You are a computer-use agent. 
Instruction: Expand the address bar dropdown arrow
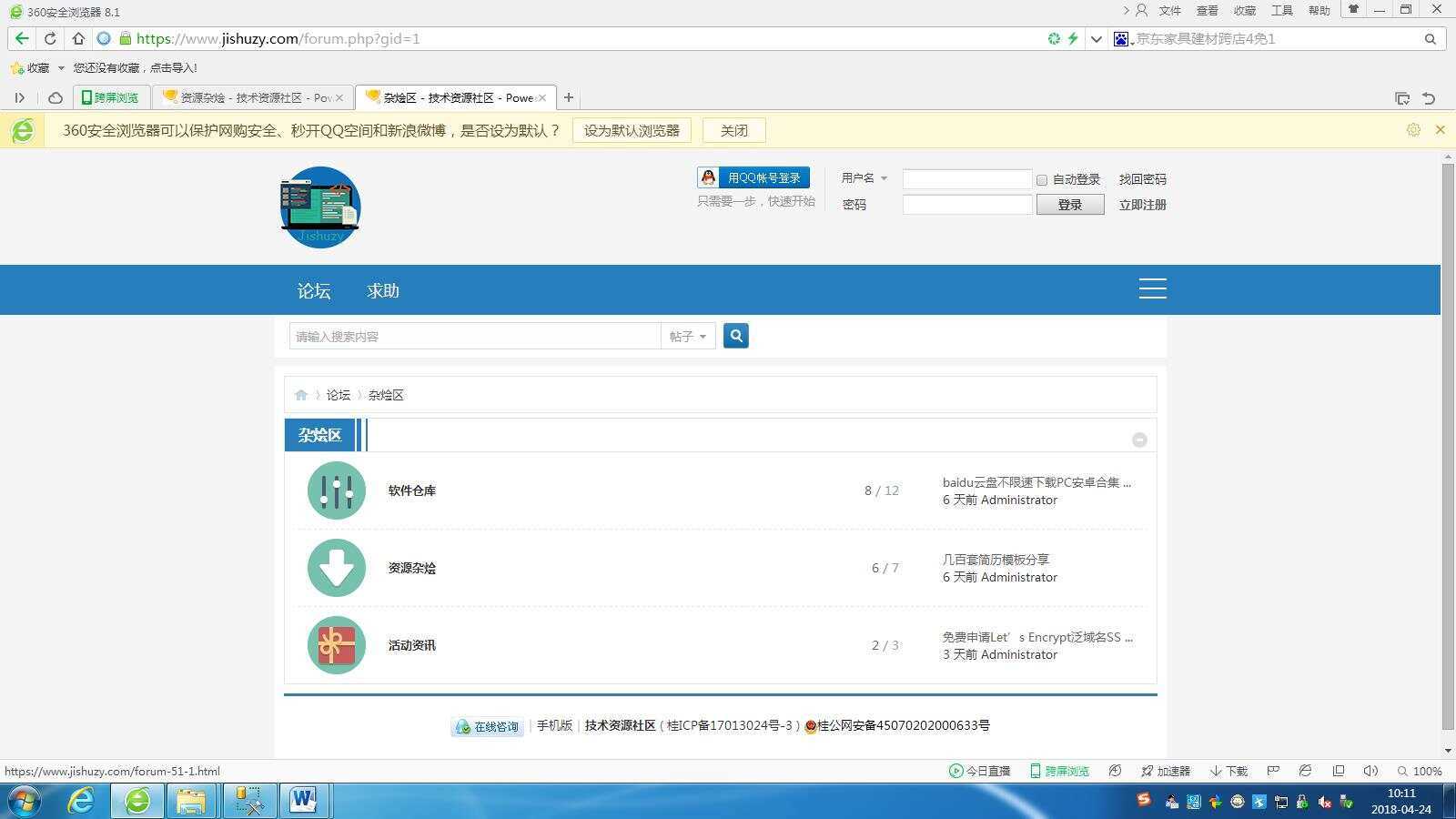click(1095, 38)
